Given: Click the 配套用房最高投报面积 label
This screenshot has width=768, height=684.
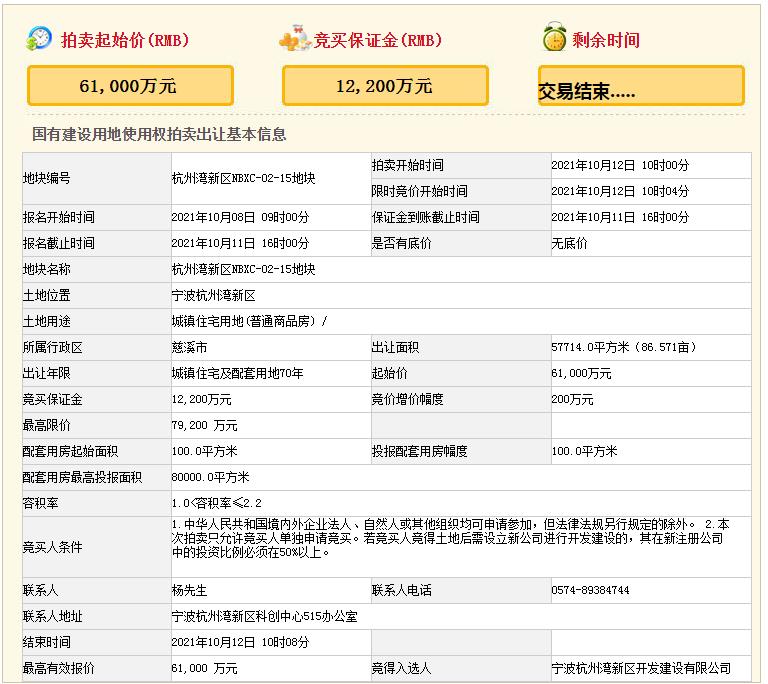Looking at the screenshot, I should pyautogui.click(x=83, y=477).
